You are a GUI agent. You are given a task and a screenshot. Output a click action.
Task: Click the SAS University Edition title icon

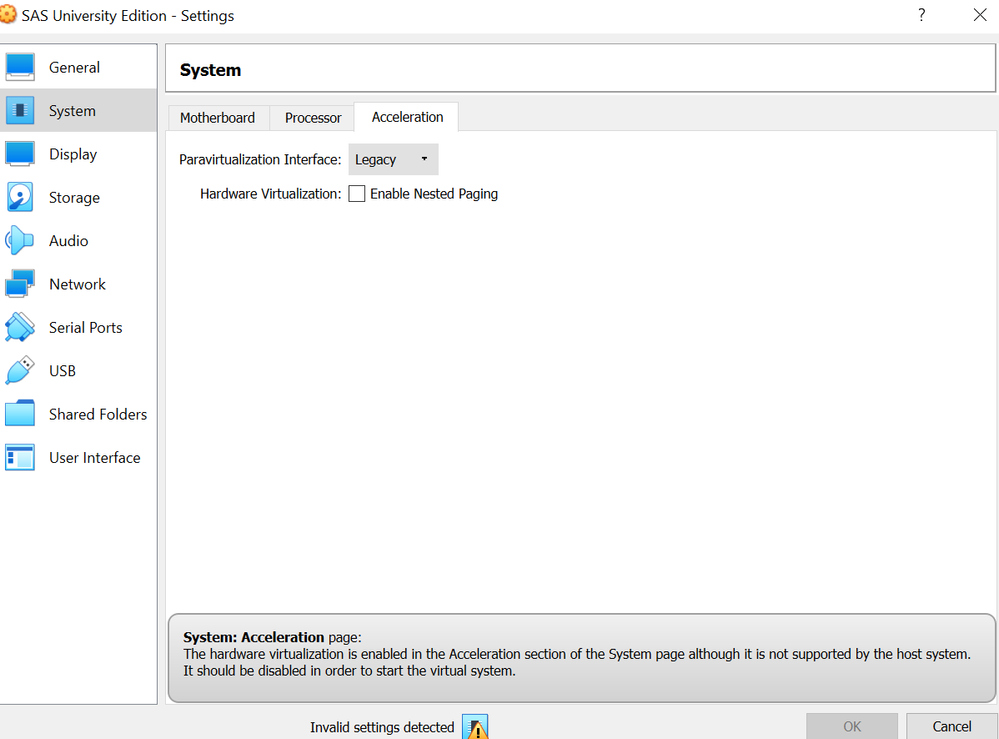click(8, 14)
